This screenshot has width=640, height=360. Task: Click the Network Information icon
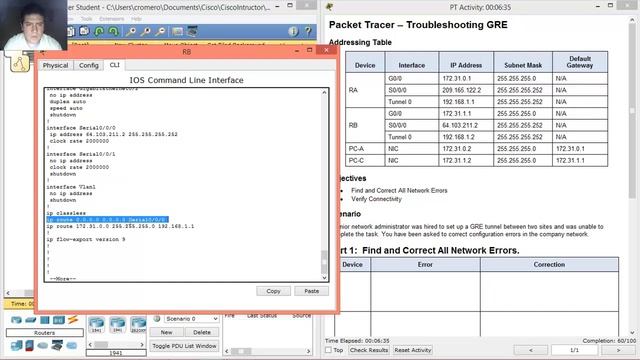(x=293, y=31)
